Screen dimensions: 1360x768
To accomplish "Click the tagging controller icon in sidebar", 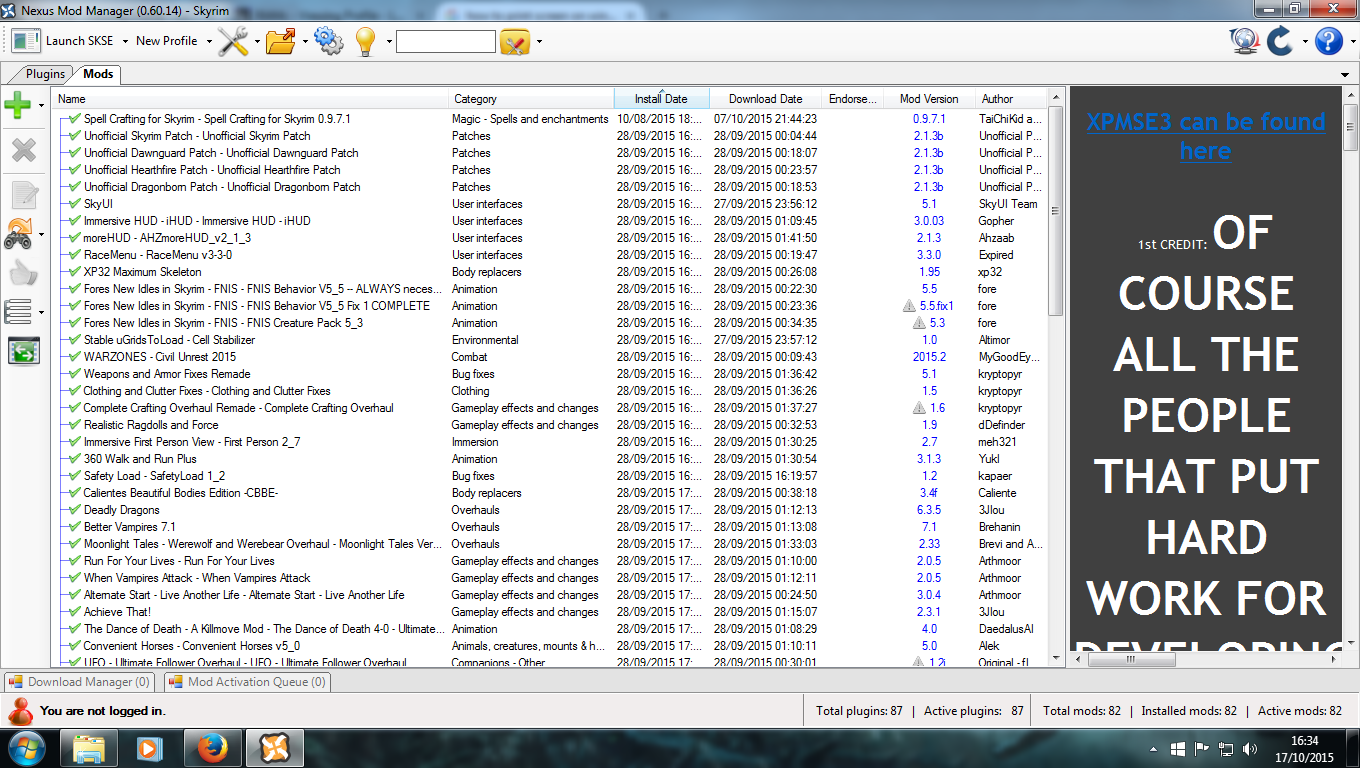I will [19, 234].
